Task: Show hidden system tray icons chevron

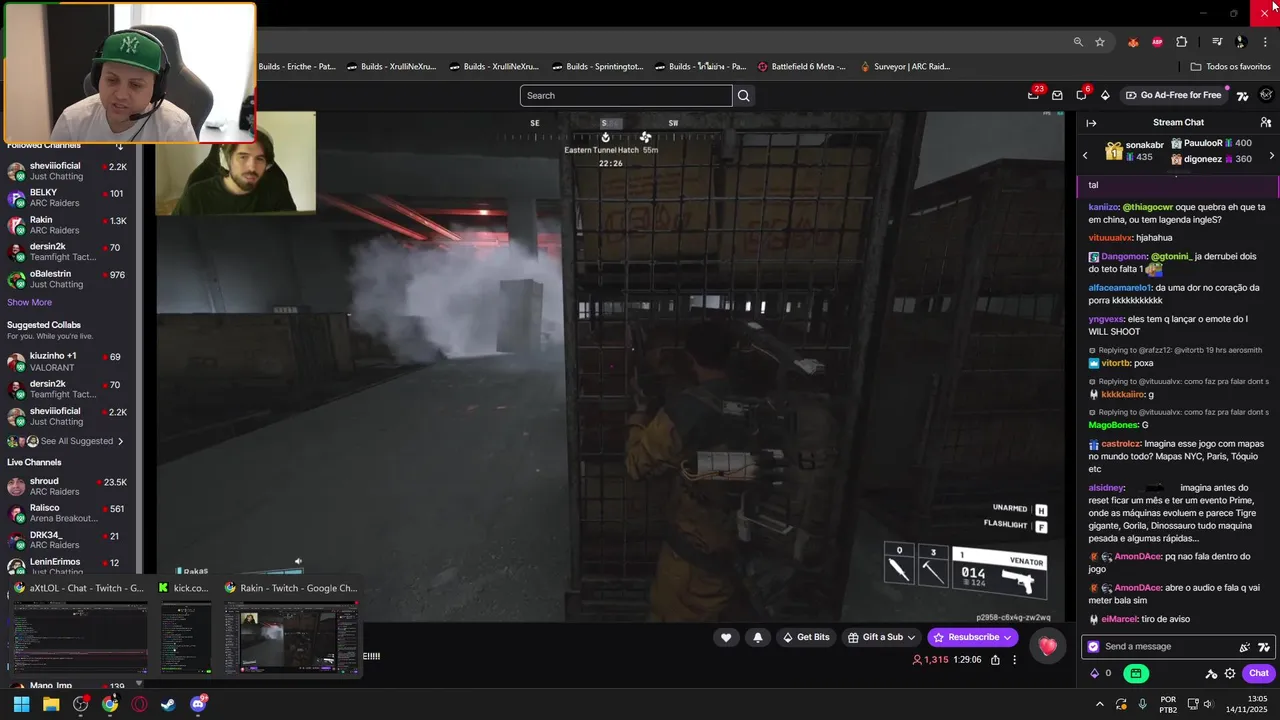Action: click(1099, 704)
